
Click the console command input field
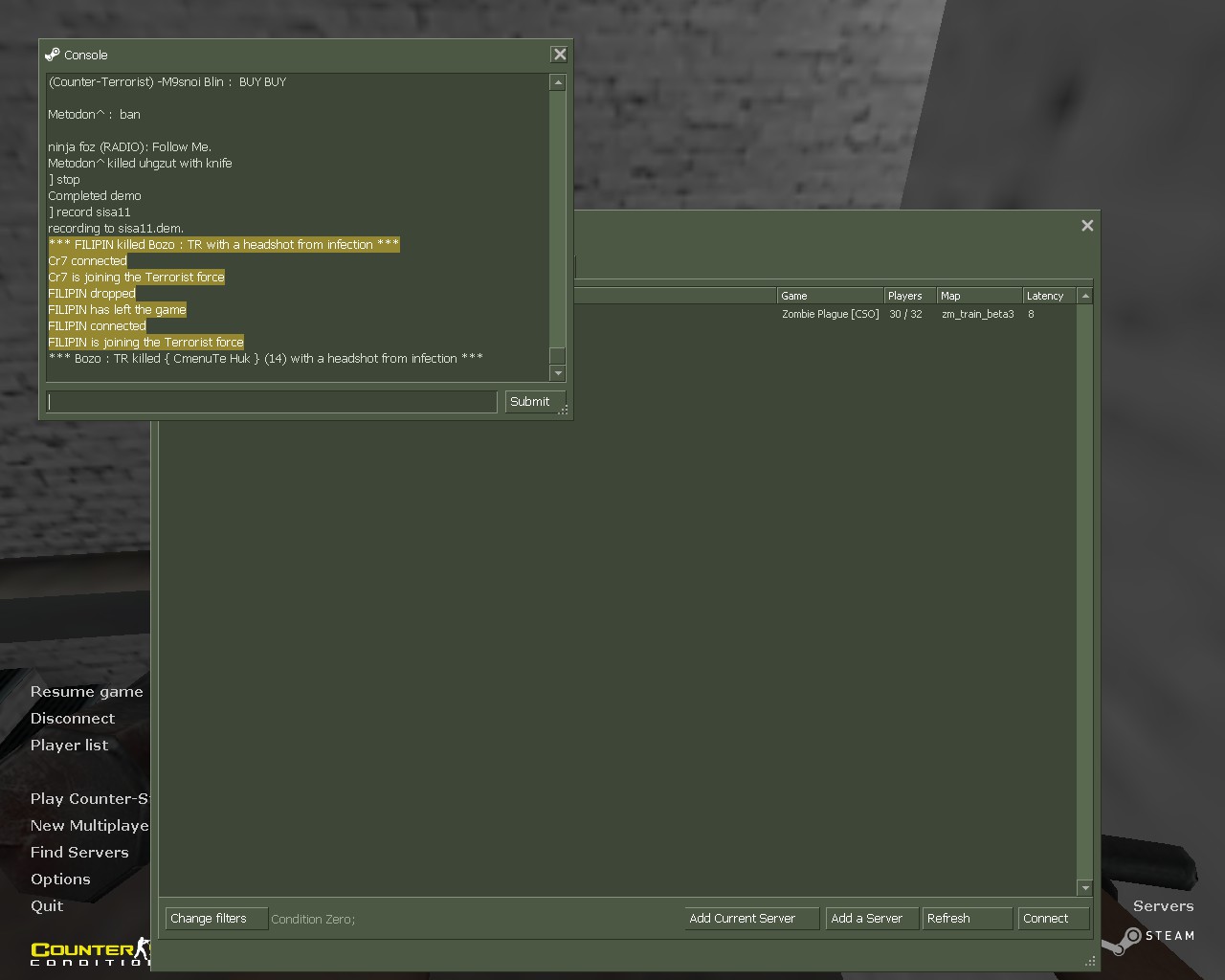click(272, 402)
